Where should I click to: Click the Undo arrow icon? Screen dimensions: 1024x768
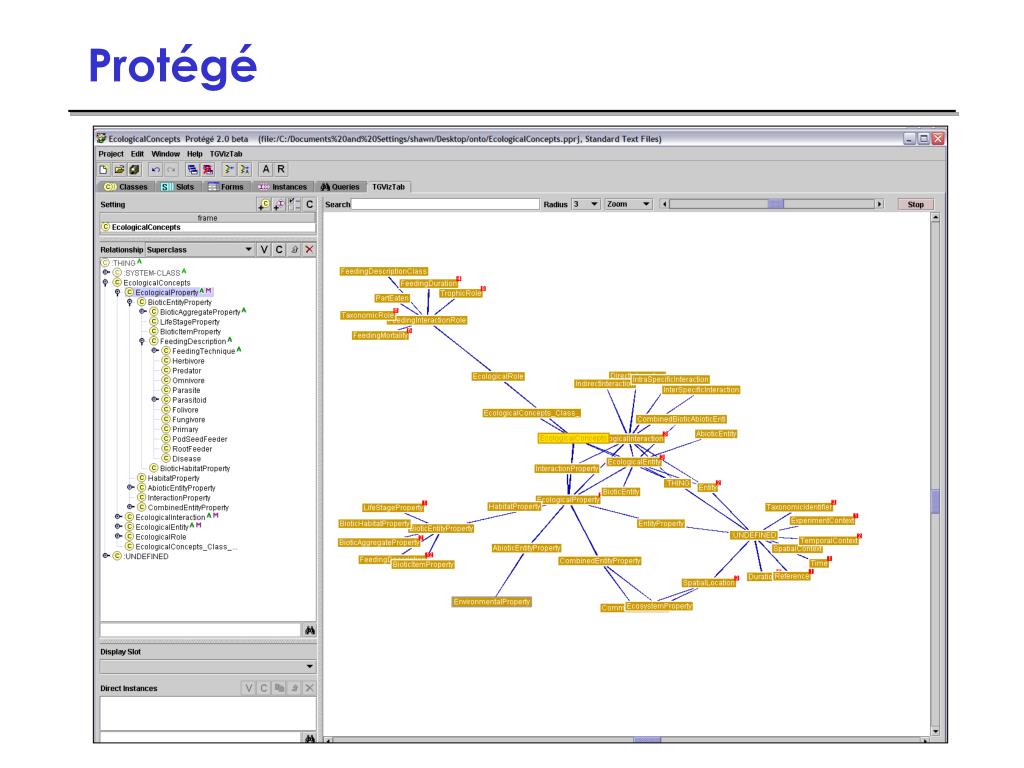(155, 170)
